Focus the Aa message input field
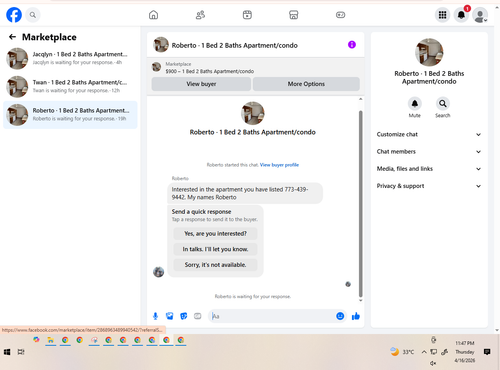The width and height of the screenshot is (500, 370). click(x=272, y=316)
